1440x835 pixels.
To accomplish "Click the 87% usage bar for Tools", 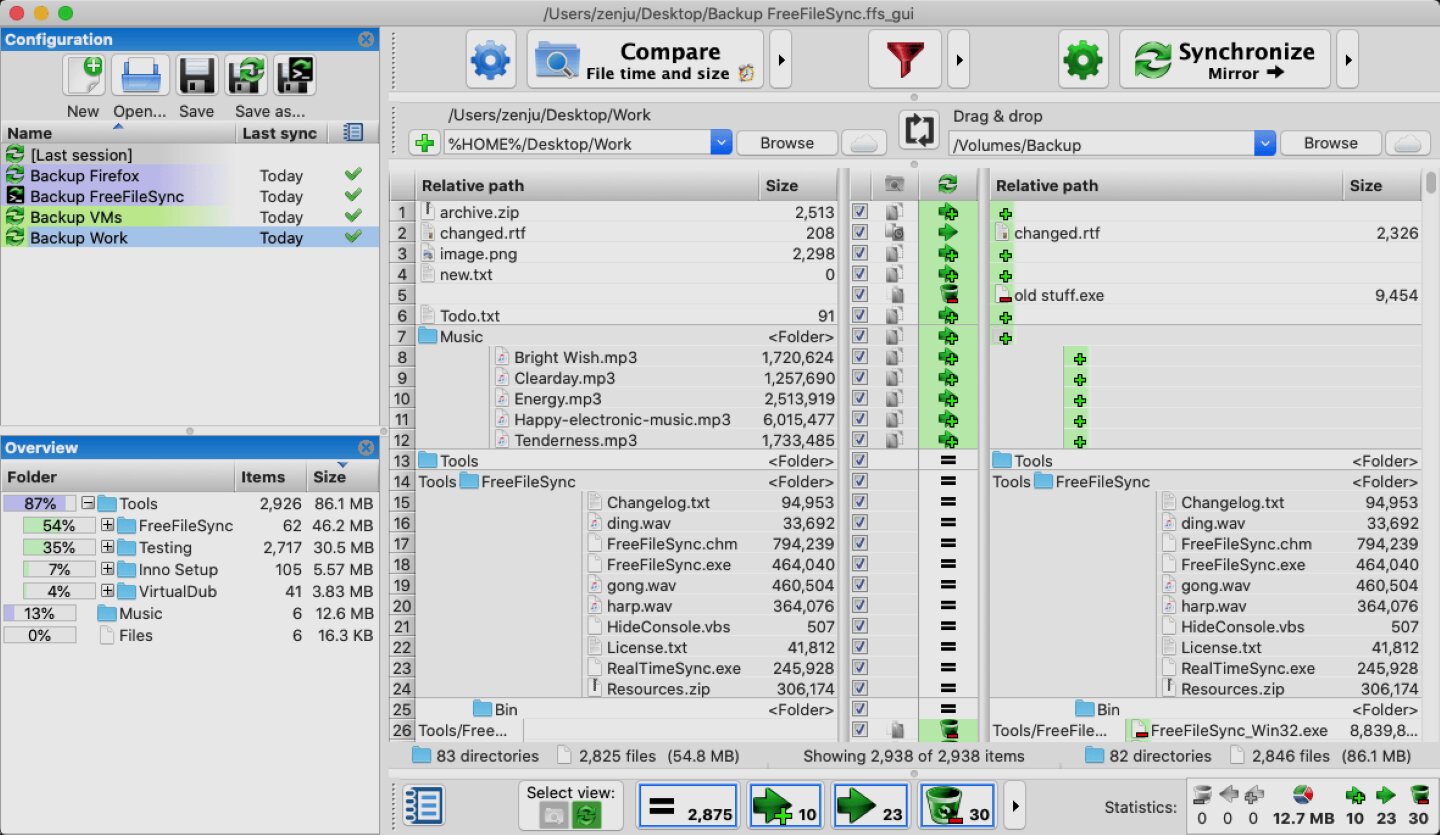I will (x=40, y=503).
